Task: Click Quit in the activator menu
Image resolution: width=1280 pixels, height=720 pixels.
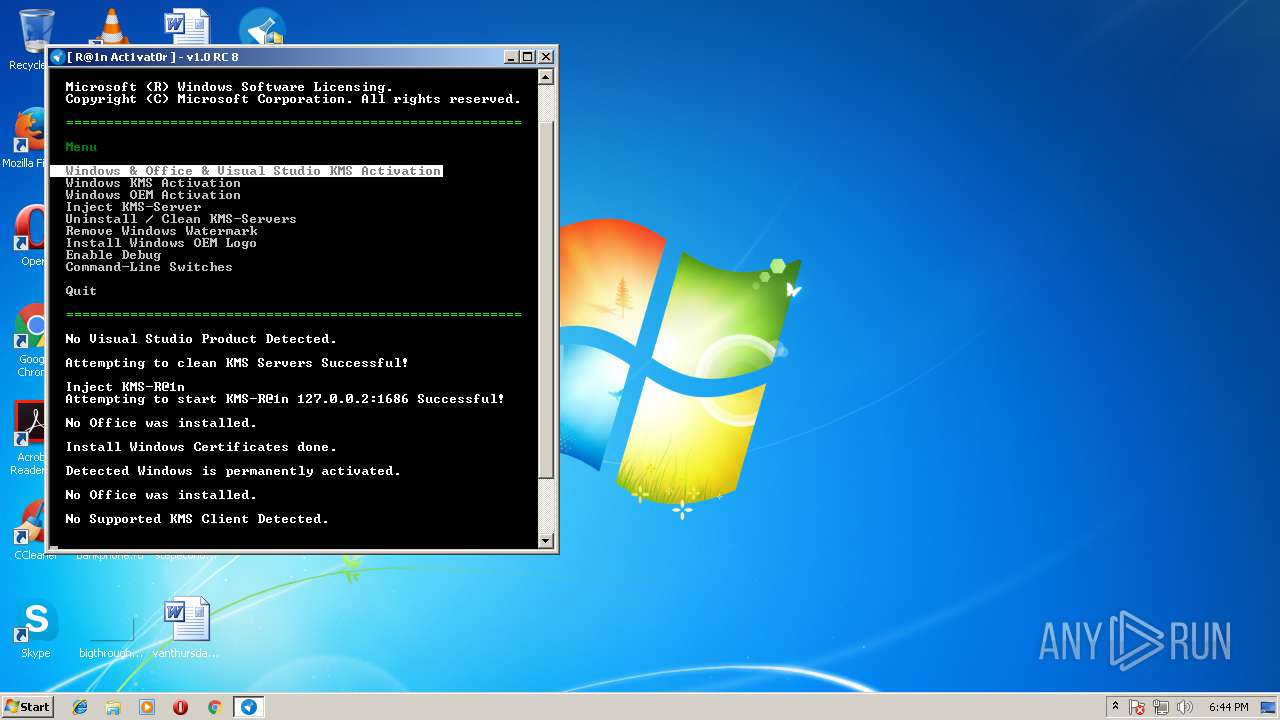Action: tap(81, 291)
